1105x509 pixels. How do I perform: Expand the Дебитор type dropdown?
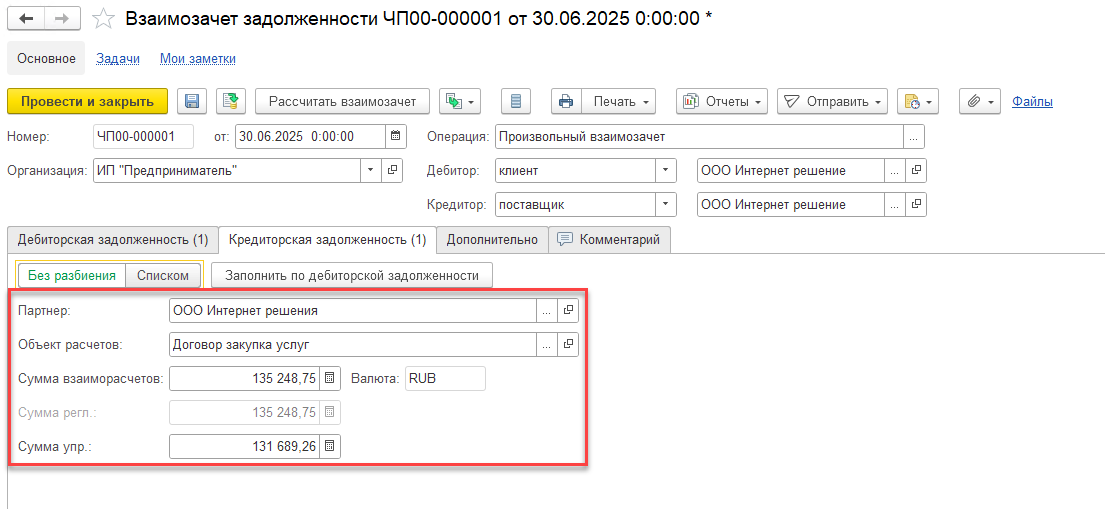pos(666,171)
